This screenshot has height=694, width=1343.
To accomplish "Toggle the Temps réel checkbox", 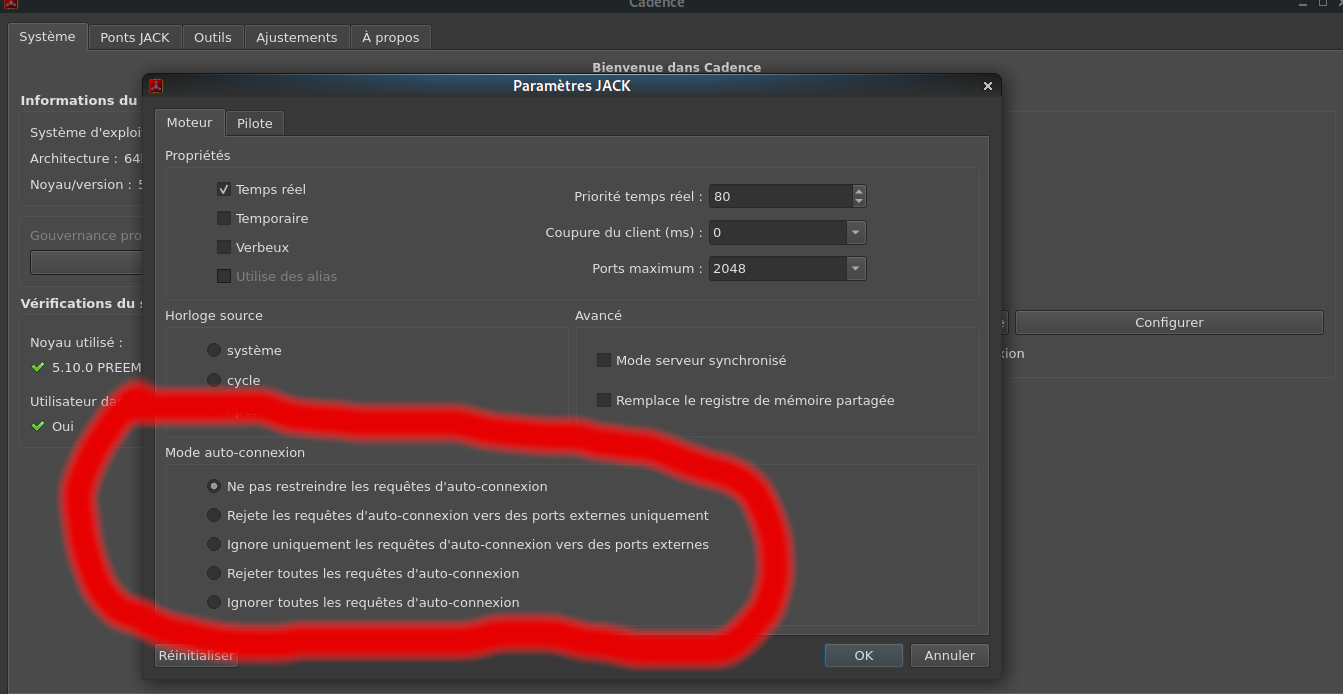I will [224, 189].
